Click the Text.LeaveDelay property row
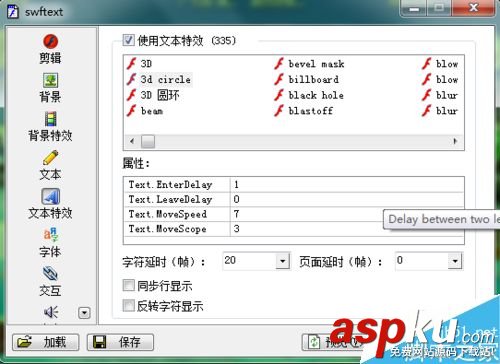The height and width of the screenshot is (364, 500). pos(294,199)
